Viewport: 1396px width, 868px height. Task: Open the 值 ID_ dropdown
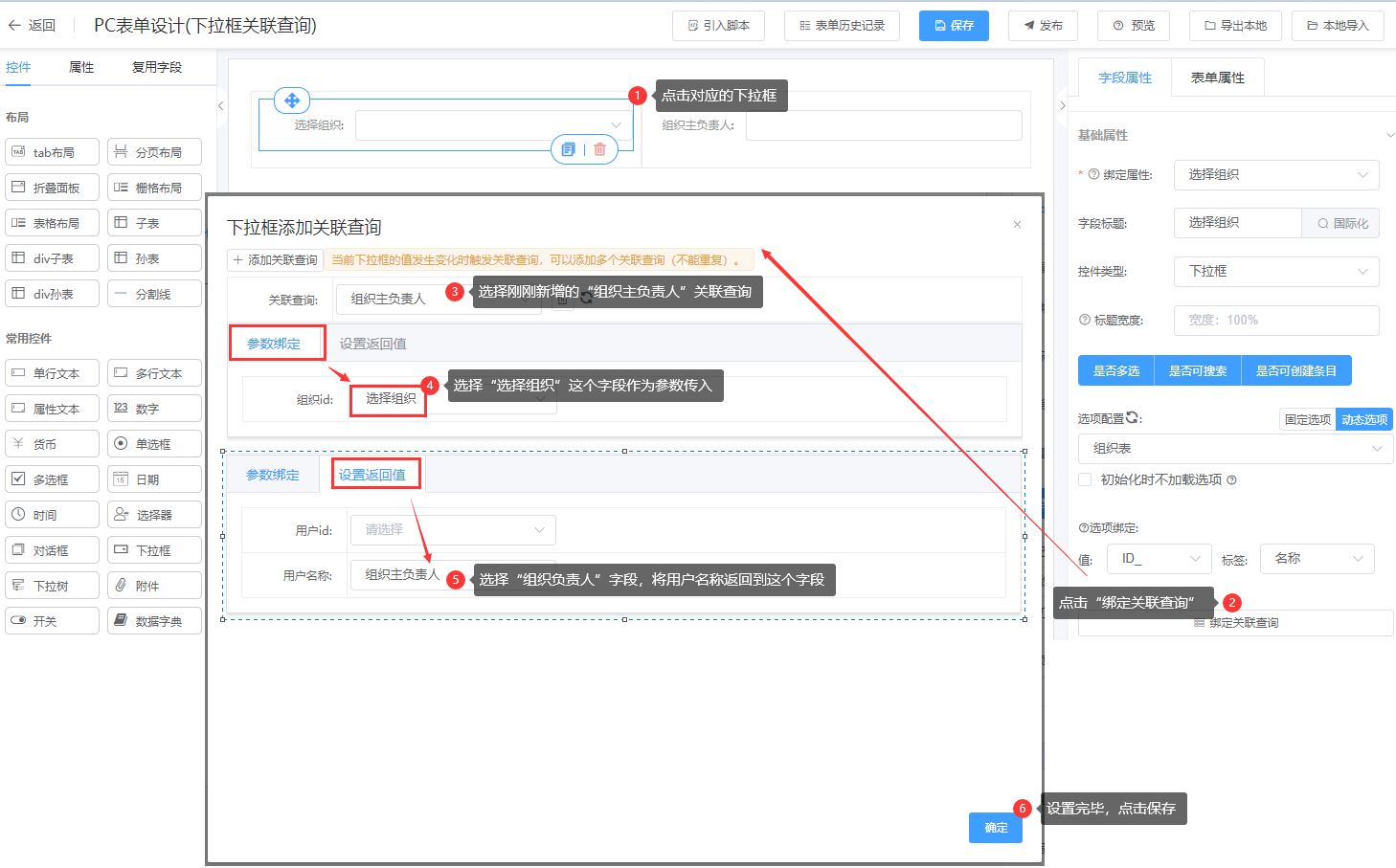(x=1160, y=558)
